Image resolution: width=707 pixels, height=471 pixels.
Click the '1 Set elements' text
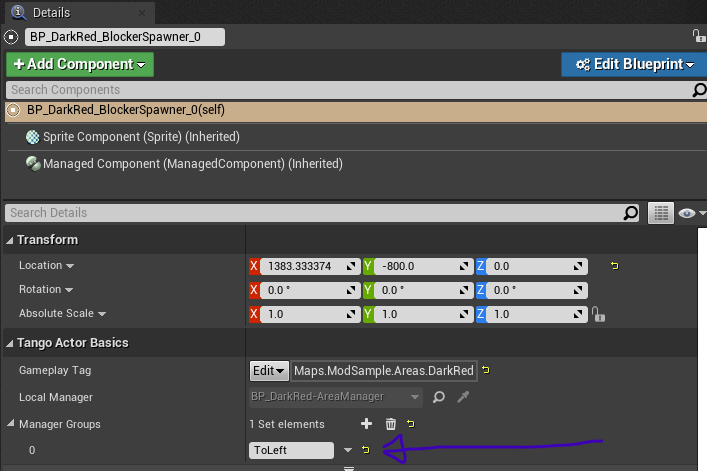(287, 424)
